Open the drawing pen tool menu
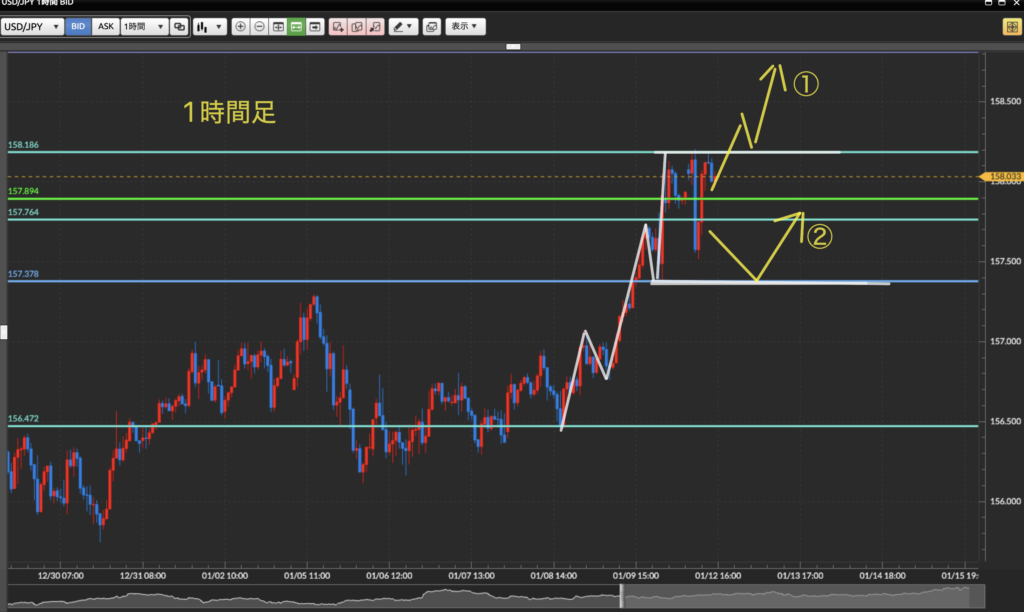1024x612 pixels. pos(404,27)
